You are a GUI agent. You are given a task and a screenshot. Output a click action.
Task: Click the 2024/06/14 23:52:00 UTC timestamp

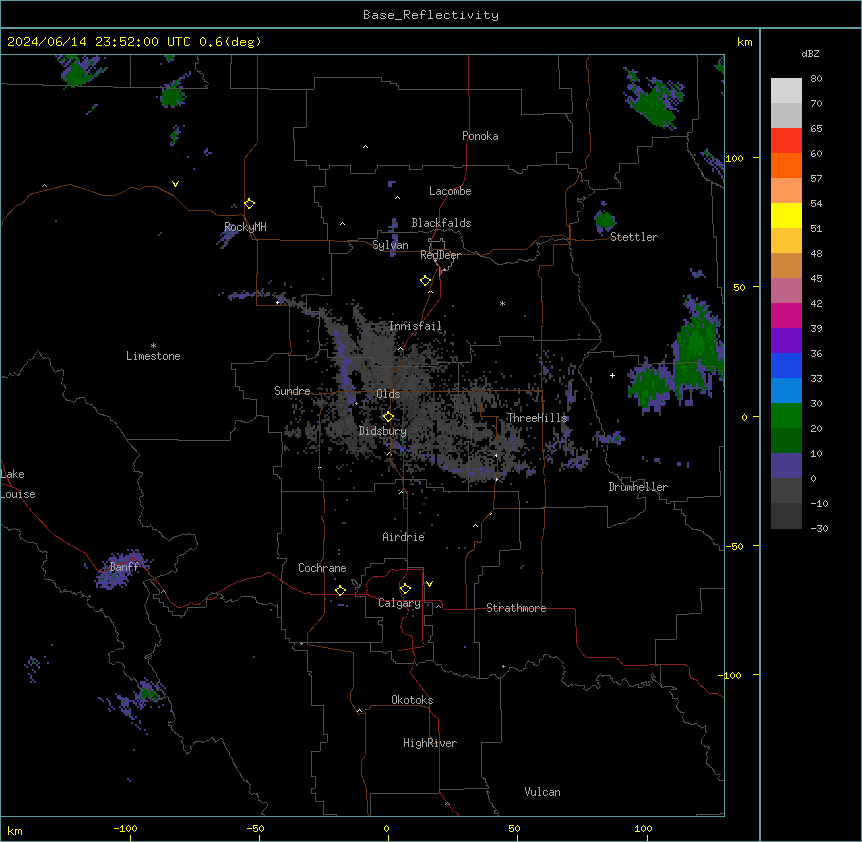[98, 42]
